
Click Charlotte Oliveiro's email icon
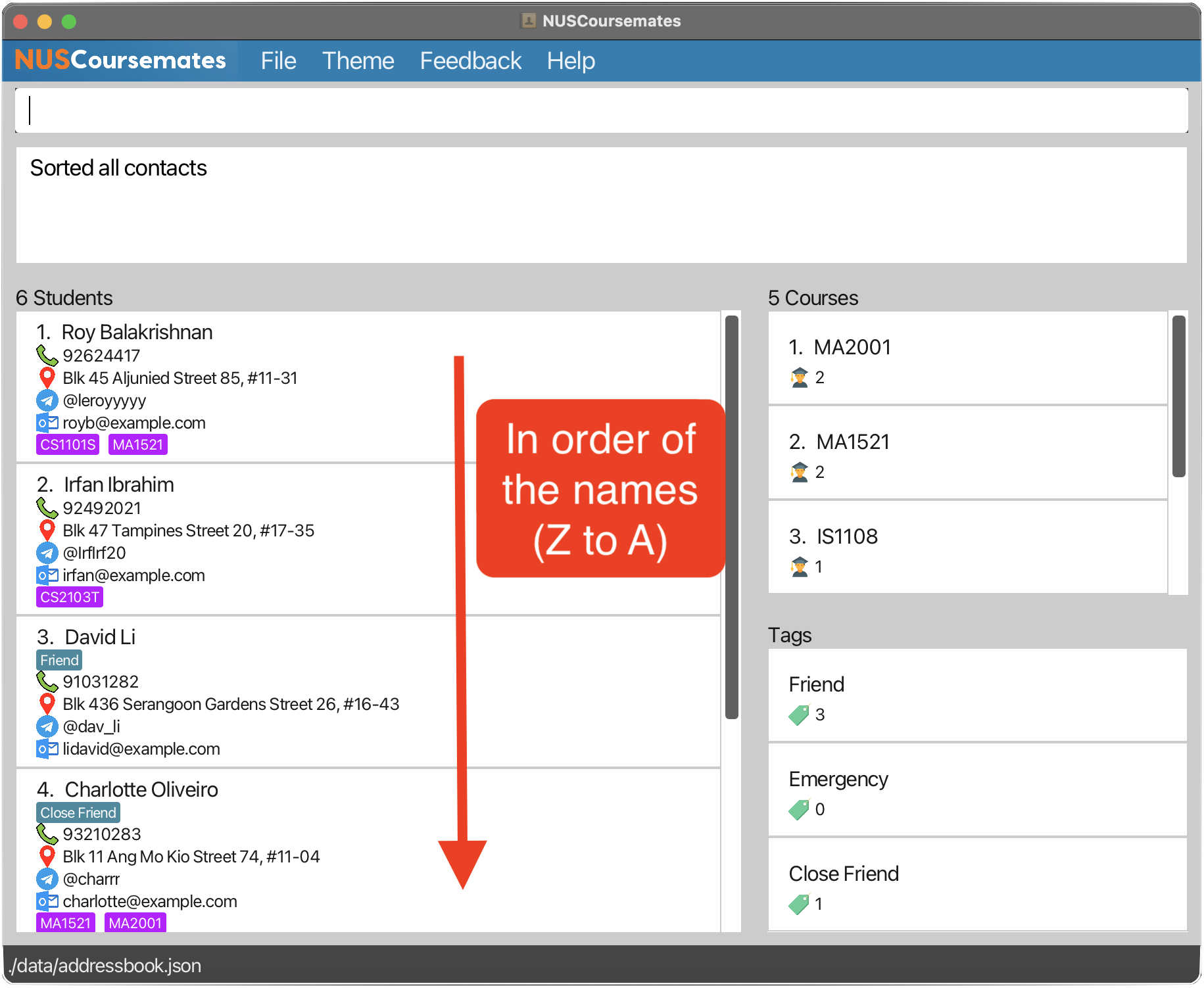[47, 901]
